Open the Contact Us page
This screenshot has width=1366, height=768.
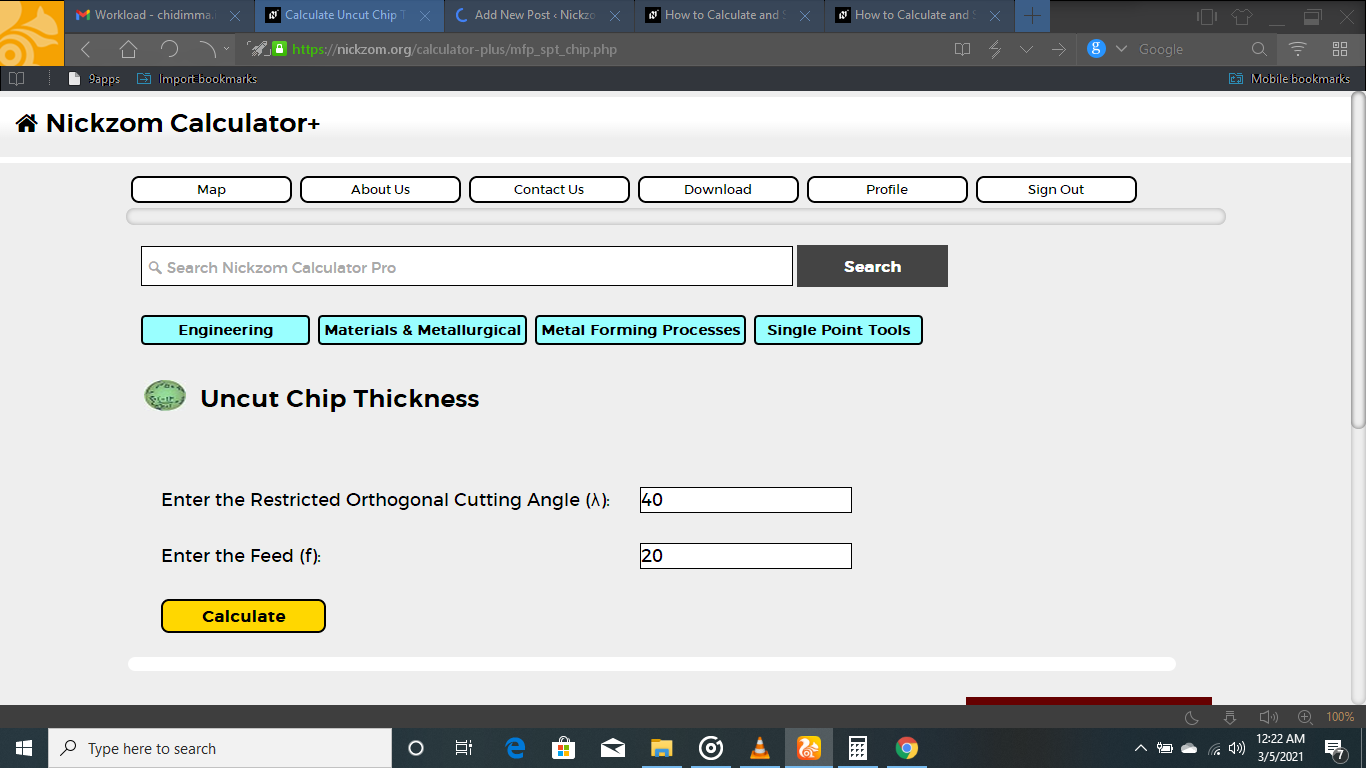(x=549, y=189)
